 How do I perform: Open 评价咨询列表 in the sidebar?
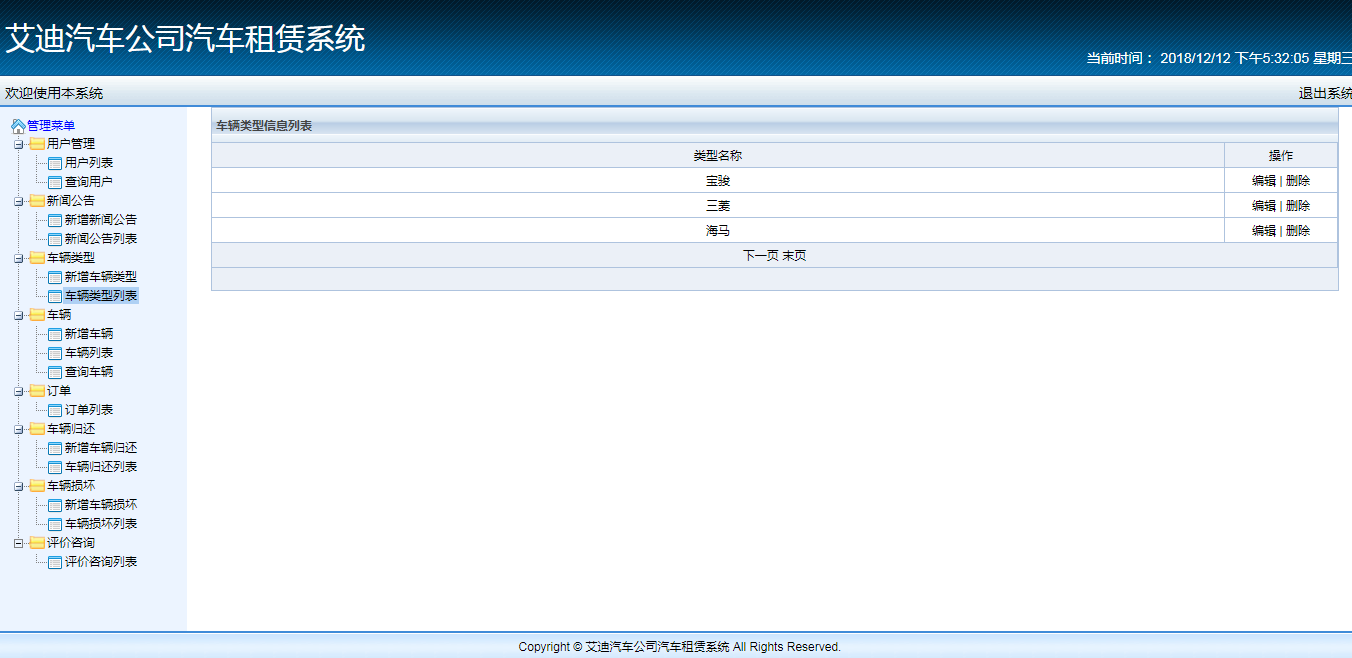[101, 562]
